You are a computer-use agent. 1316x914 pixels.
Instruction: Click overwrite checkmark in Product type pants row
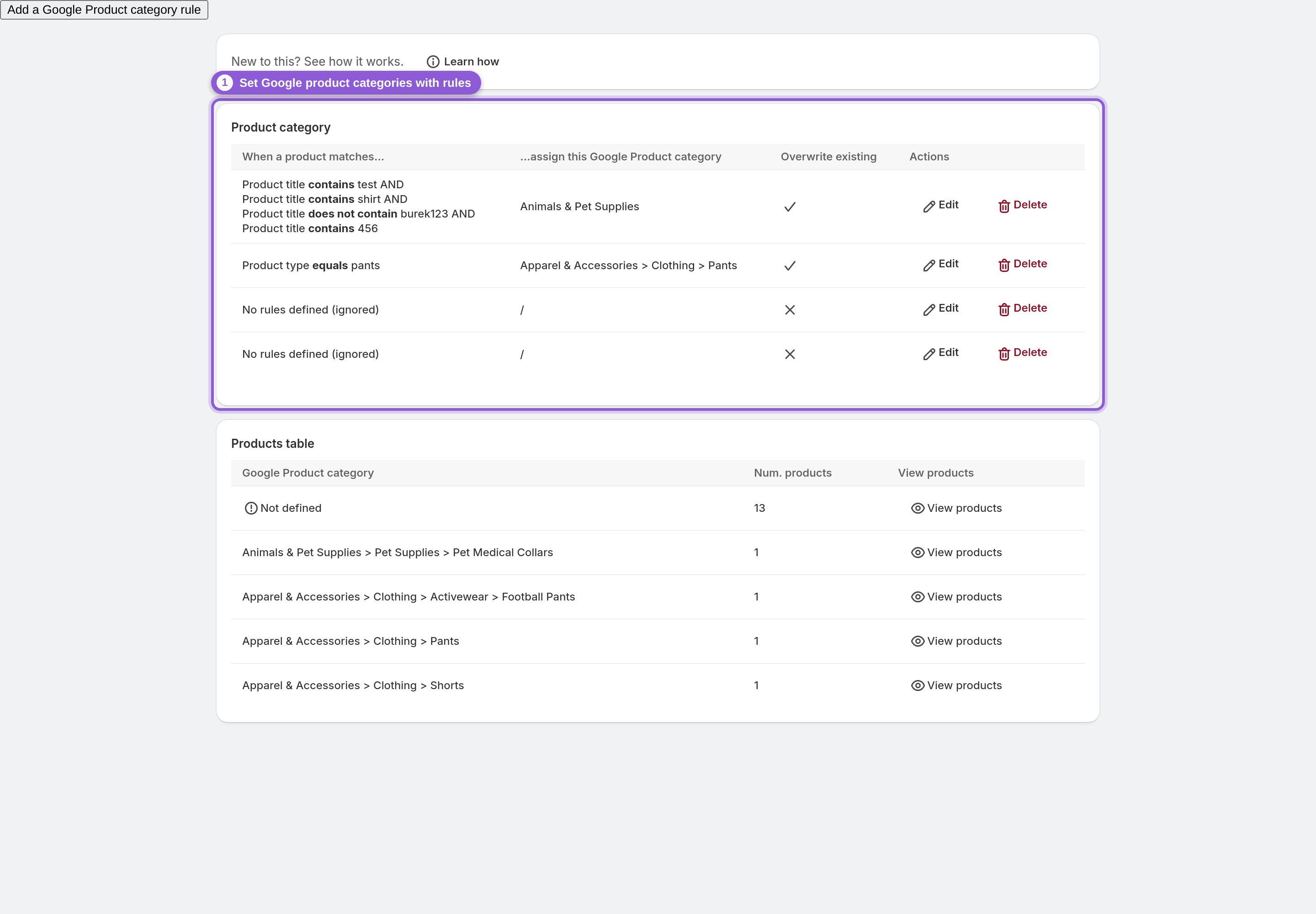[x=790, y=266]
